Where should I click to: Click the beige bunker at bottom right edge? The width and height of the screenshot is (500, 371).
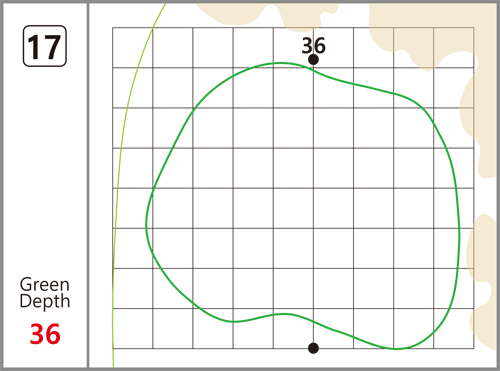tap(483, 283)
